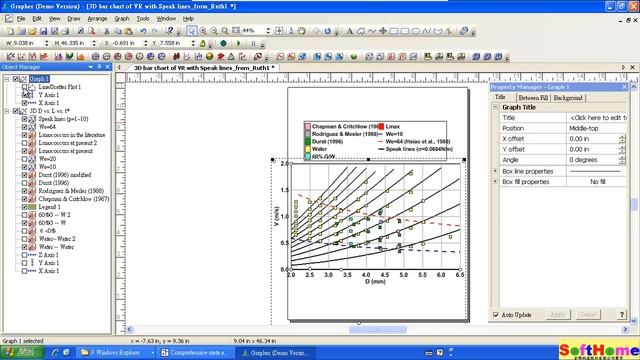Switch to the Background tab
The height and width of the screenshot is (360, 640).
click(x=568, y=98)
